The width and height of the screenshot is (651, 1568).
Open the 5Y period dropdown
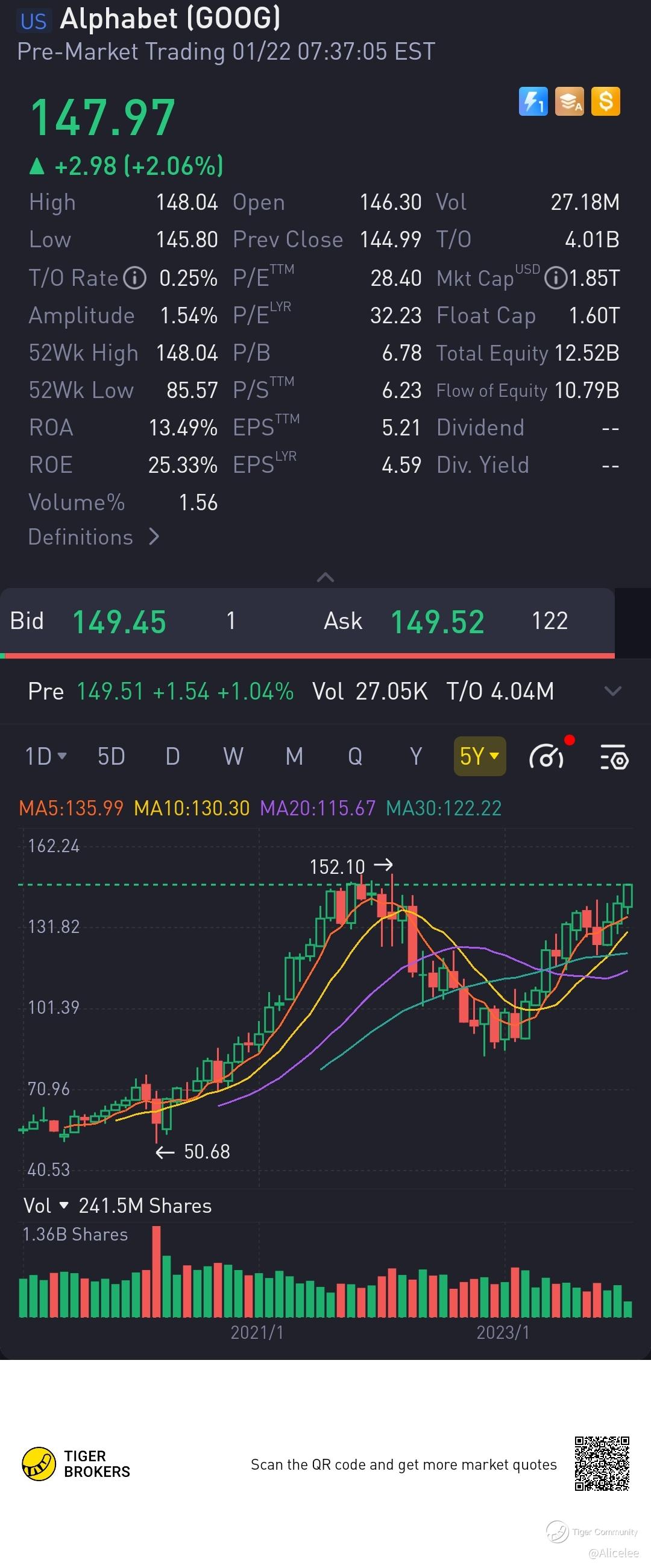click(479, 757)
